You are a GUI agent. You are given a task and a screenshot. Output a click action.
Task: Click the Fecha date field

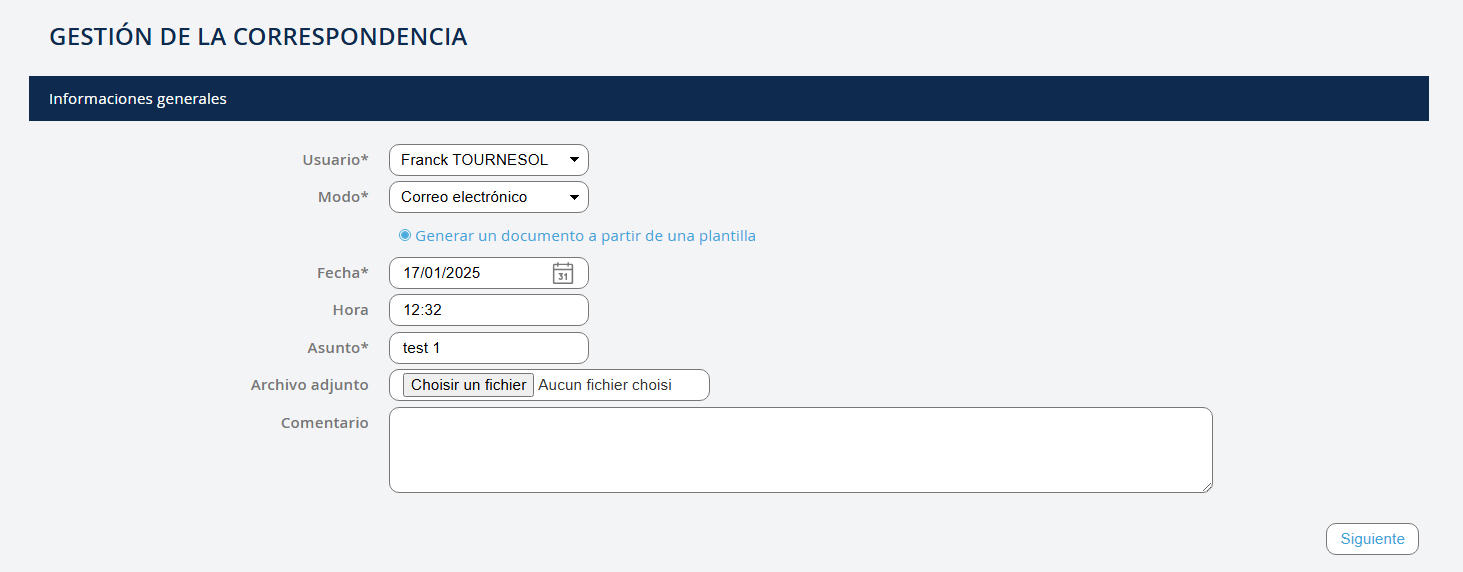pos(470,273)
